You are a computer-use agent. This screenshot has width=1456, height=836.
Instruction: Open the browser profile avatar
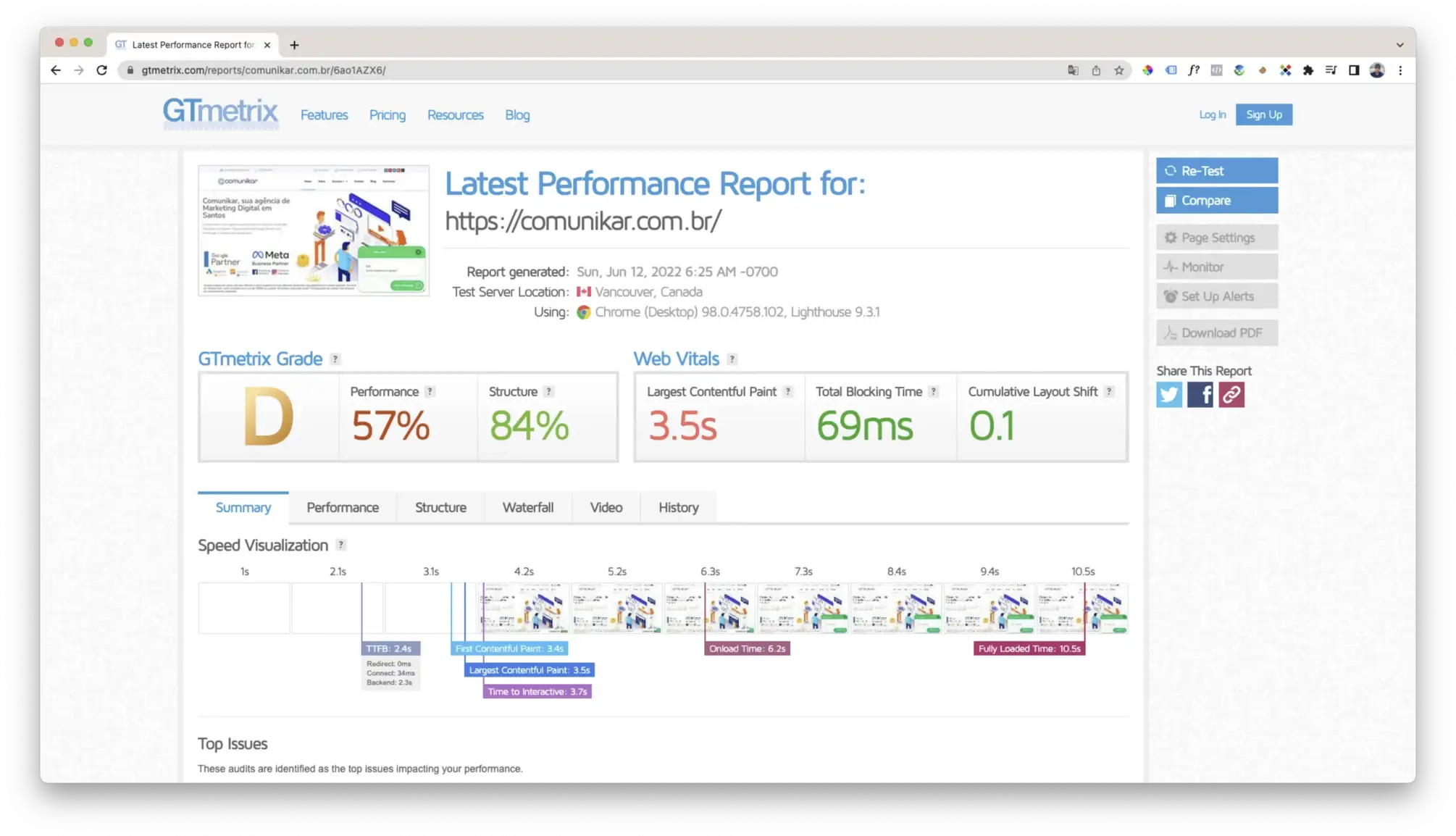tap(1377, 70)
